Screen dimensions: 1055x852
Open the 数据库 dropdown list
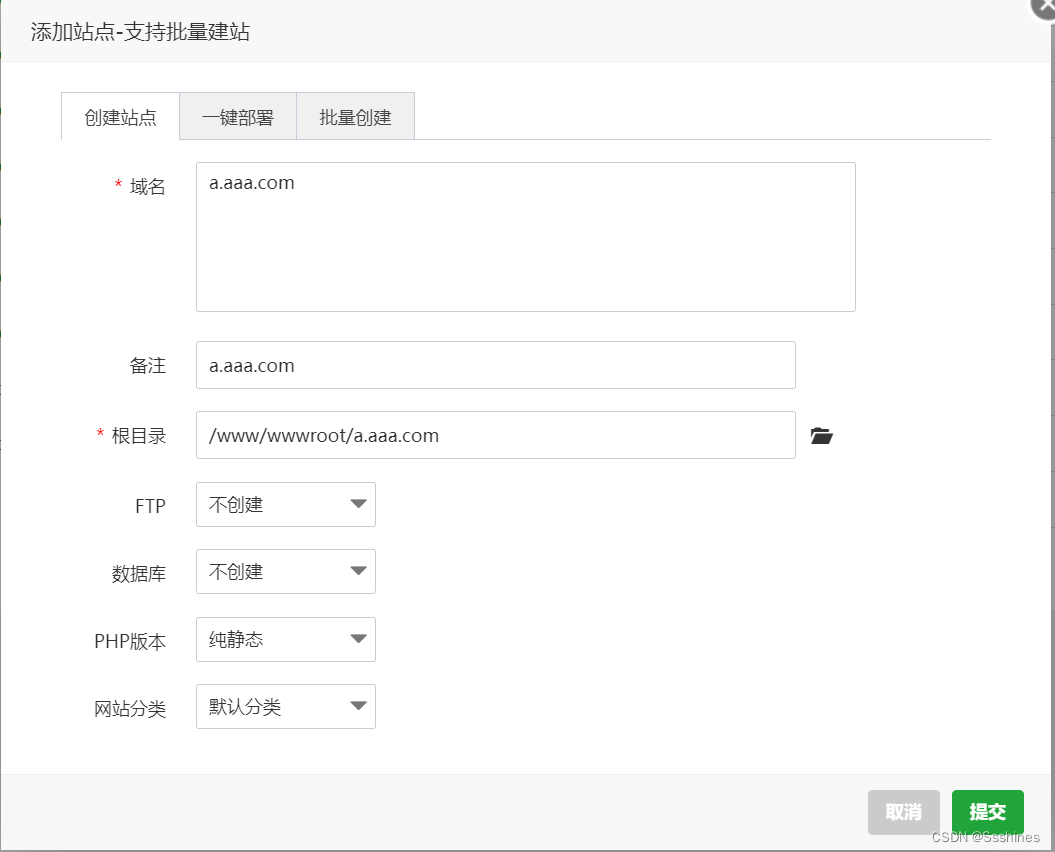[x=286, y=572]
